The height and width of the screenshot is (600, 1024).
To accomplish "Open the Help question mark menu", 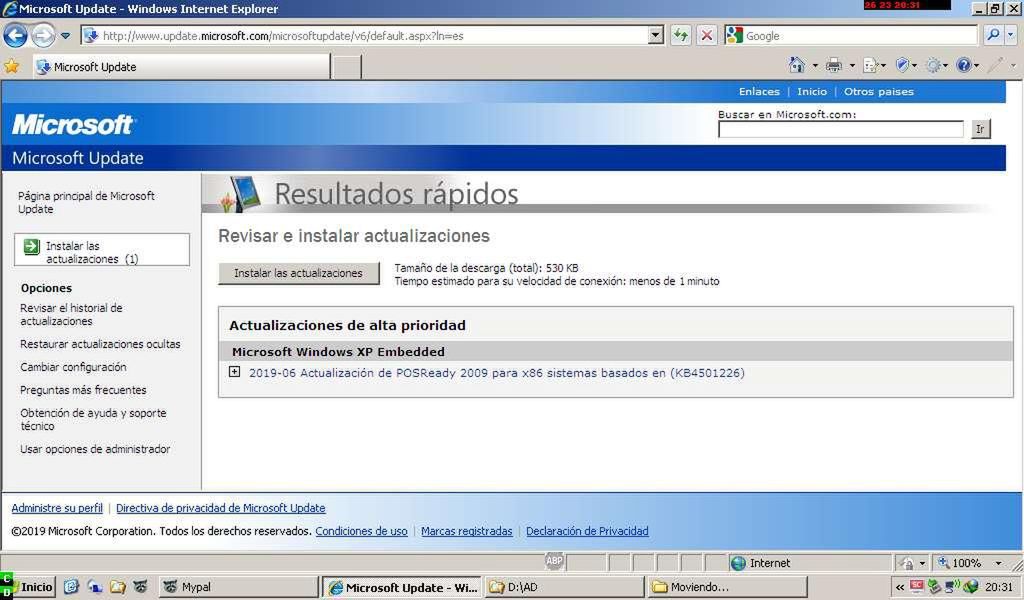I will 964,65.
